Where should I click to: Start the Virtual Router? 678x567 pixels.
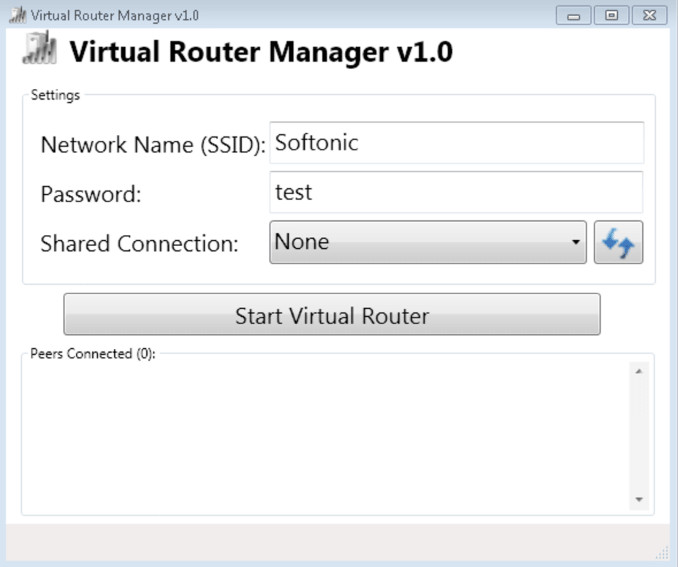[x=332, y=314]
